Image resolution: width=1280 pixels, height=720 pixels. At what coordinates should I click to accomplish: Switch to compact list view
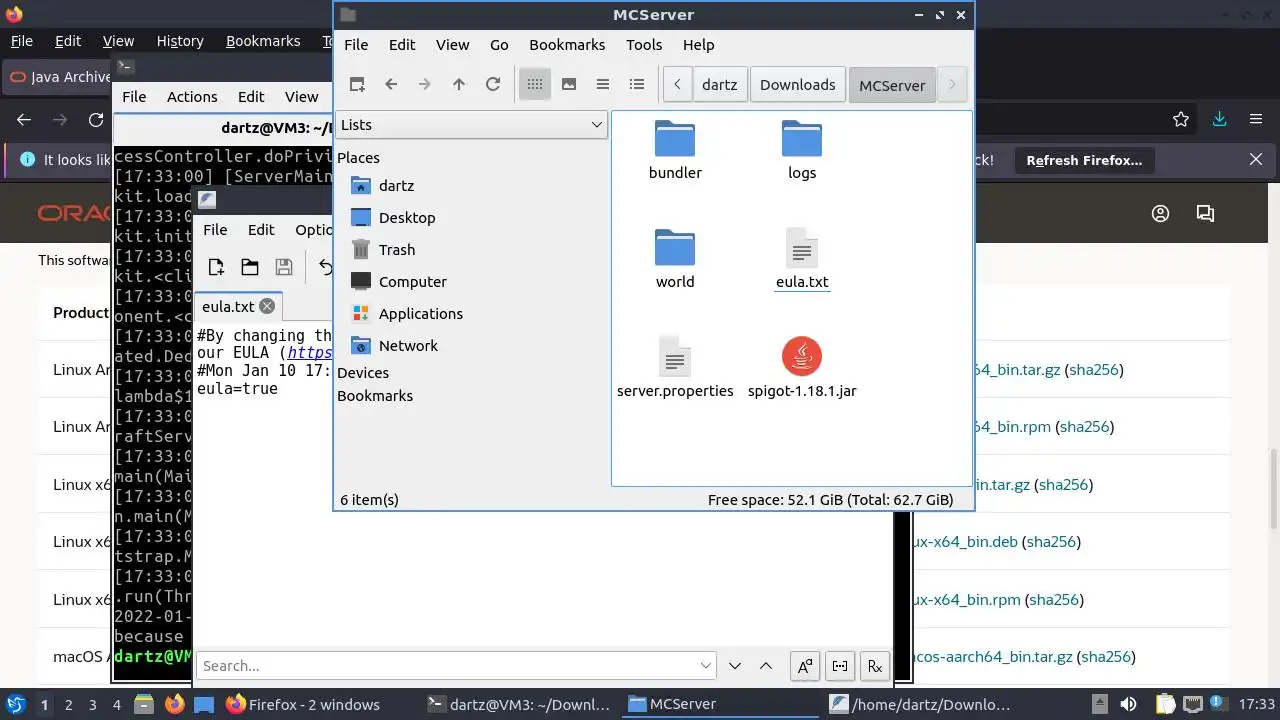point(603,84)
